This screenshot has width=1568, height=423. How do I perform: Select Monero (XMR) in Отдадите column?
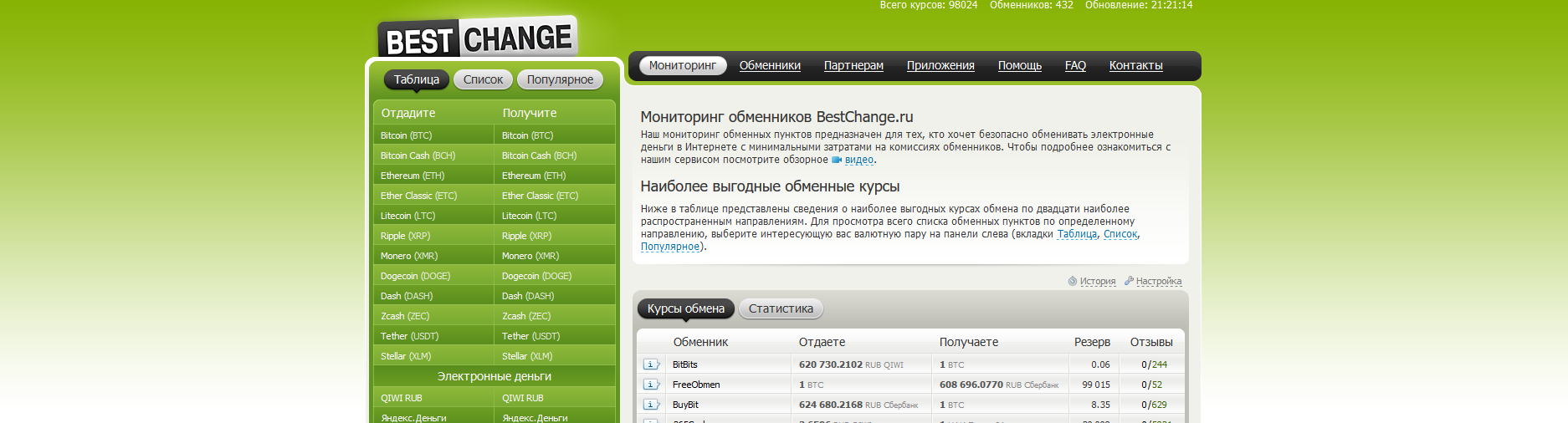[433, 256]
